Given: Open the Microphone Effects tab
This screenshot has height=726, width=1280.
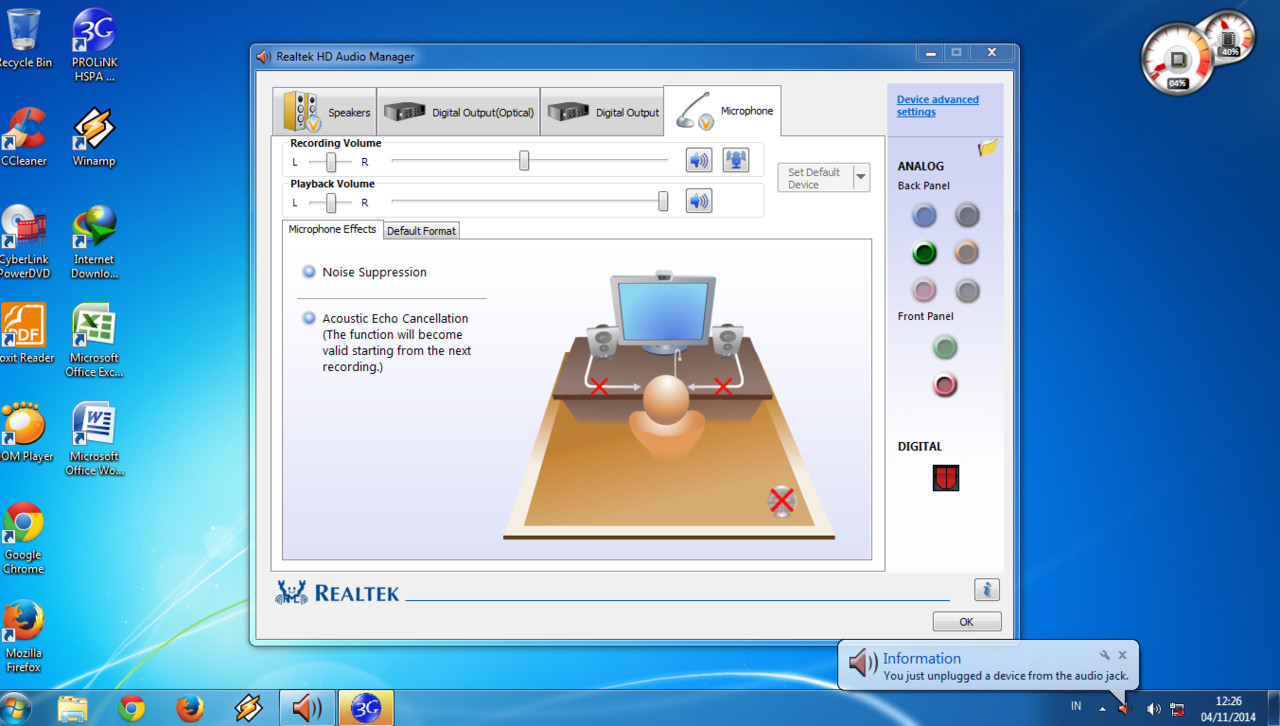Looking at the screenshot, I should pyautogui.click(x=332, y=229).
